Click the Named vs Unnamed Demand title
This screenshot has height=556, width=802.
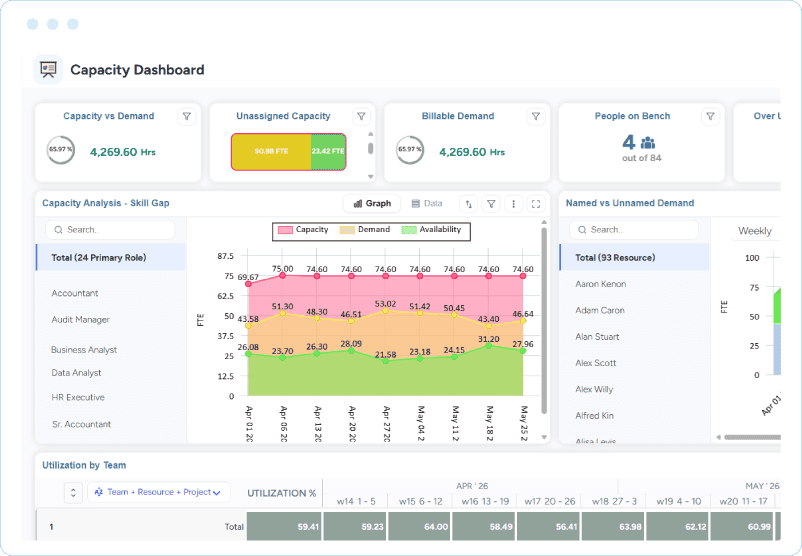point(630,203)
